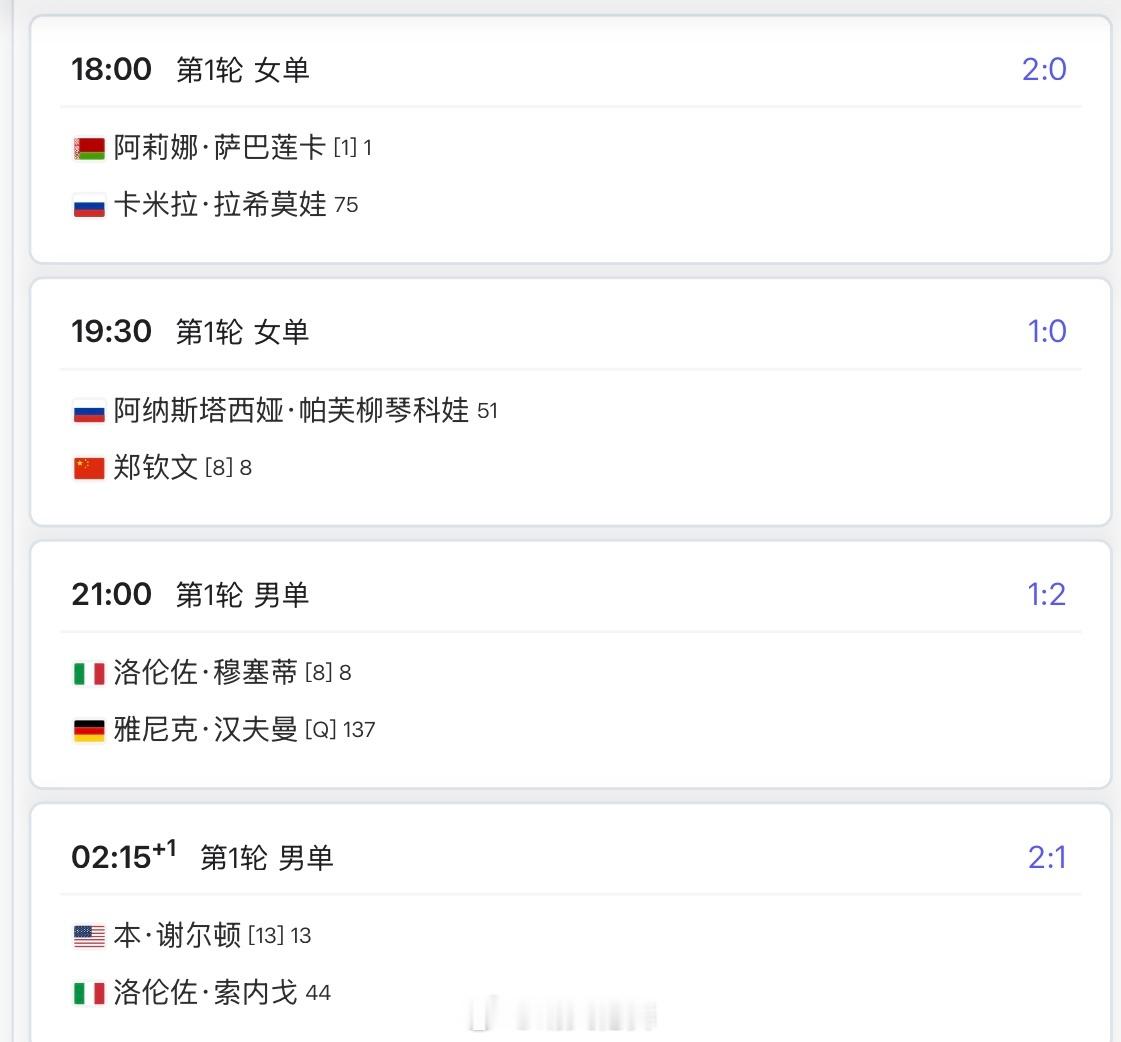Tap the Russian flag next to 帕芙柳琴科娃
This screenshot has height=1042, width=1121.
point(89,411)
